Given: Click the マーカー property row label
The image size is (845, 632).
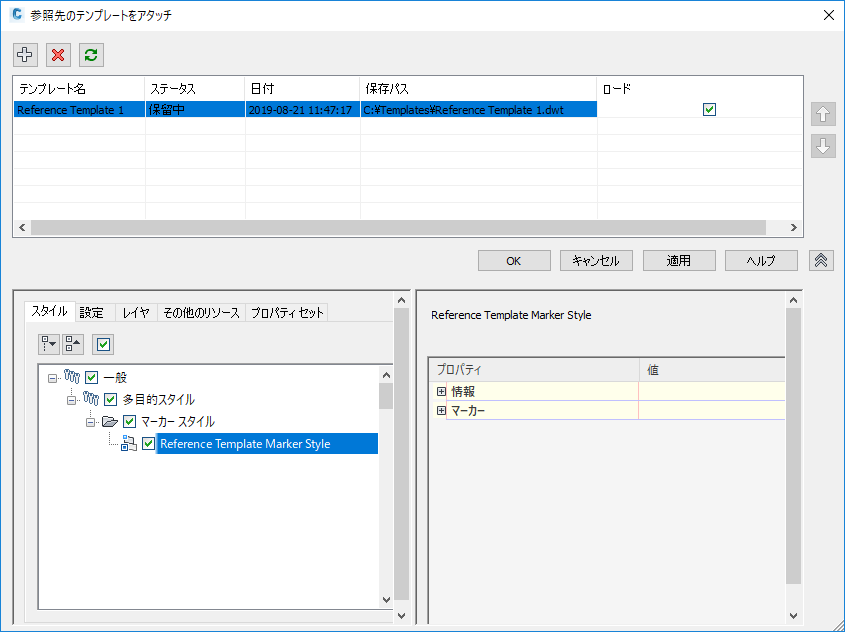Looking at the screenshot, I should (468, 411).
